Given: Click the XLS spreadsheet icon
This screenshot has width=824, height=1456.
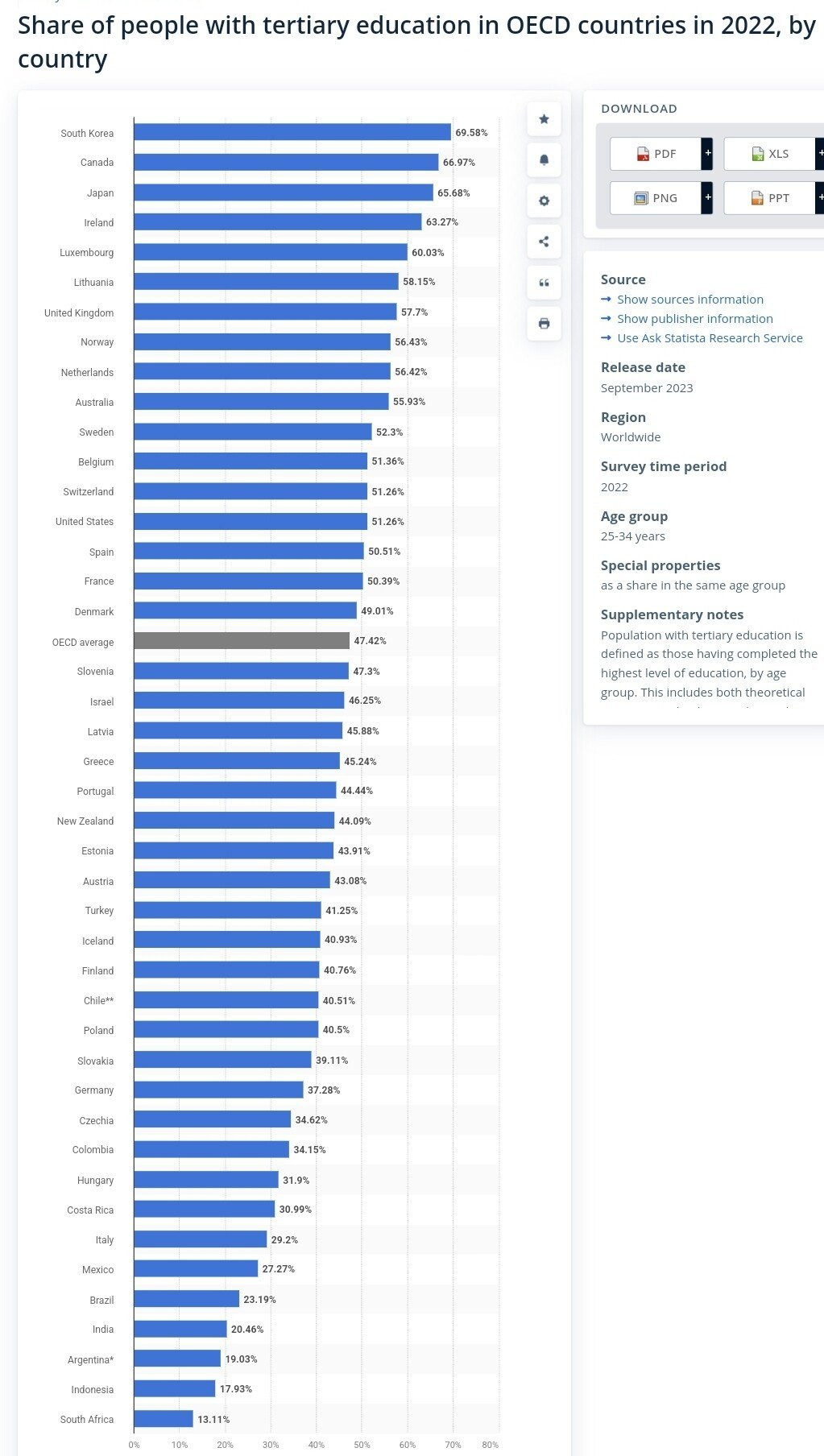Looking at the screenshot, I should [757, 154].
